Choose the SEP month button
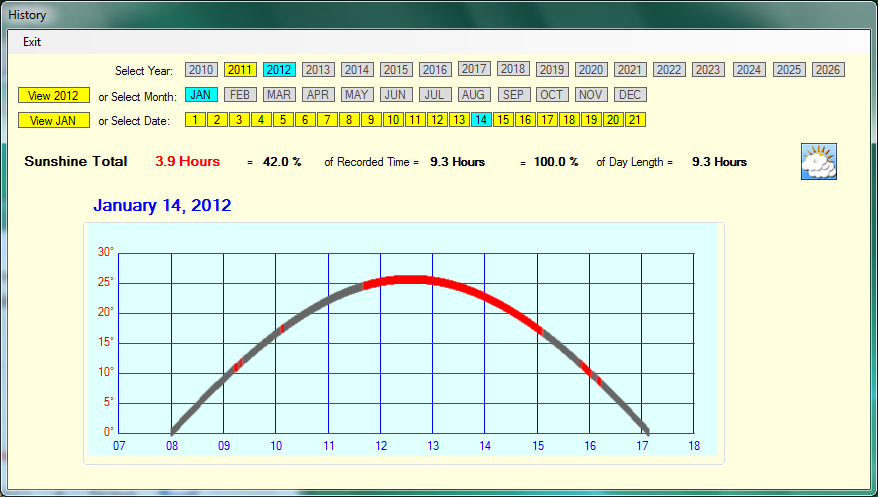The height and width of the screenshot is (497, 878). coord(514,95)
